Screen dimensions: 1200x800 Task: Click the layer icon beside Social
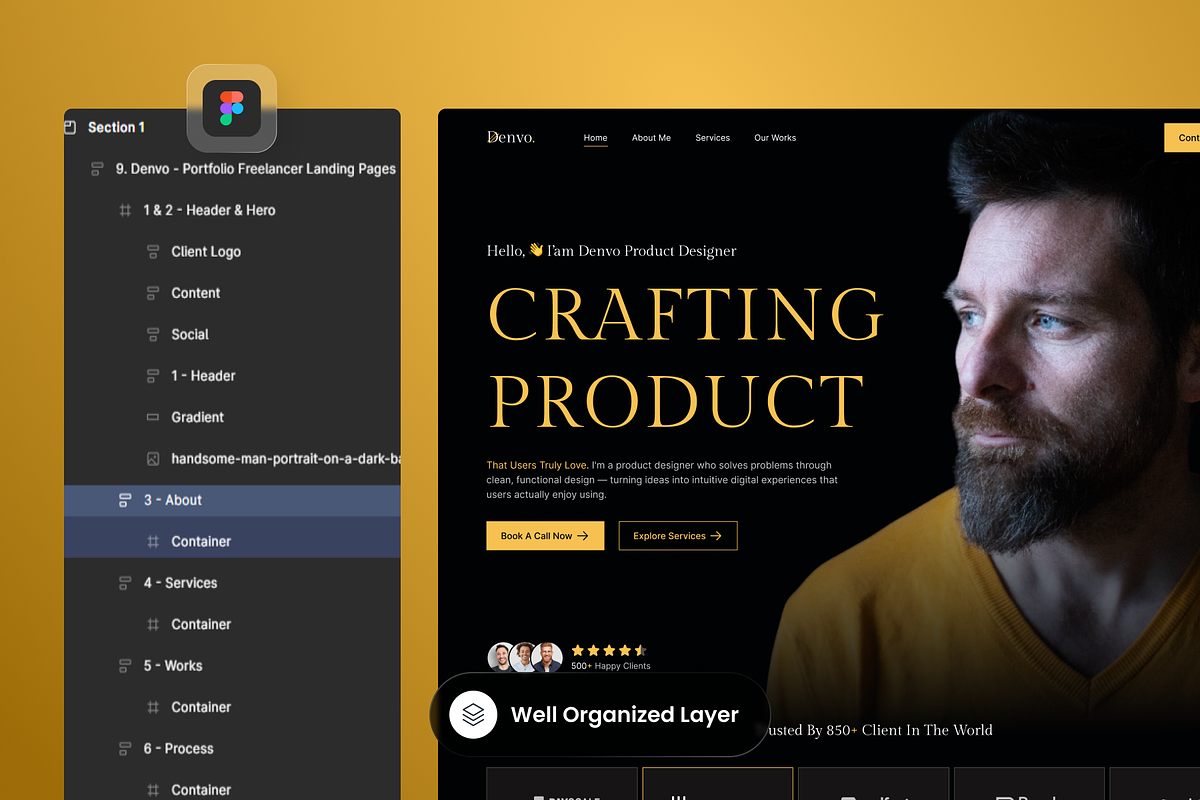(153, 334)
